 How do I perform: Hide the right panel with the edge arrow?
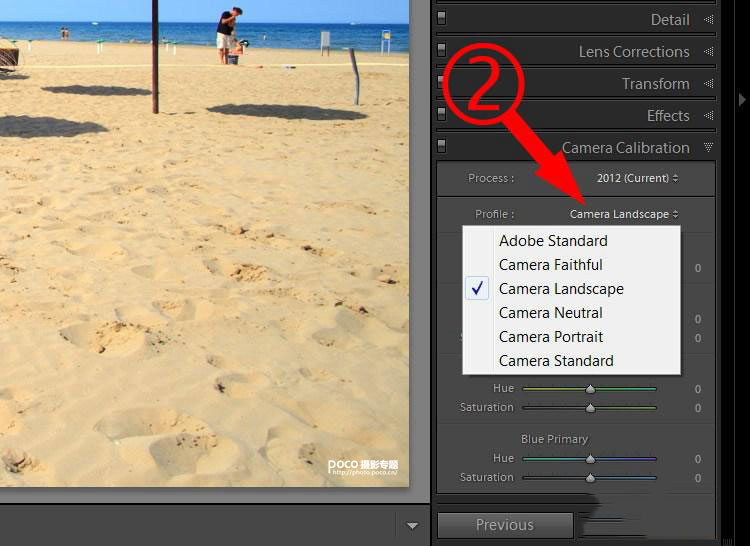(x=741, y=99)
